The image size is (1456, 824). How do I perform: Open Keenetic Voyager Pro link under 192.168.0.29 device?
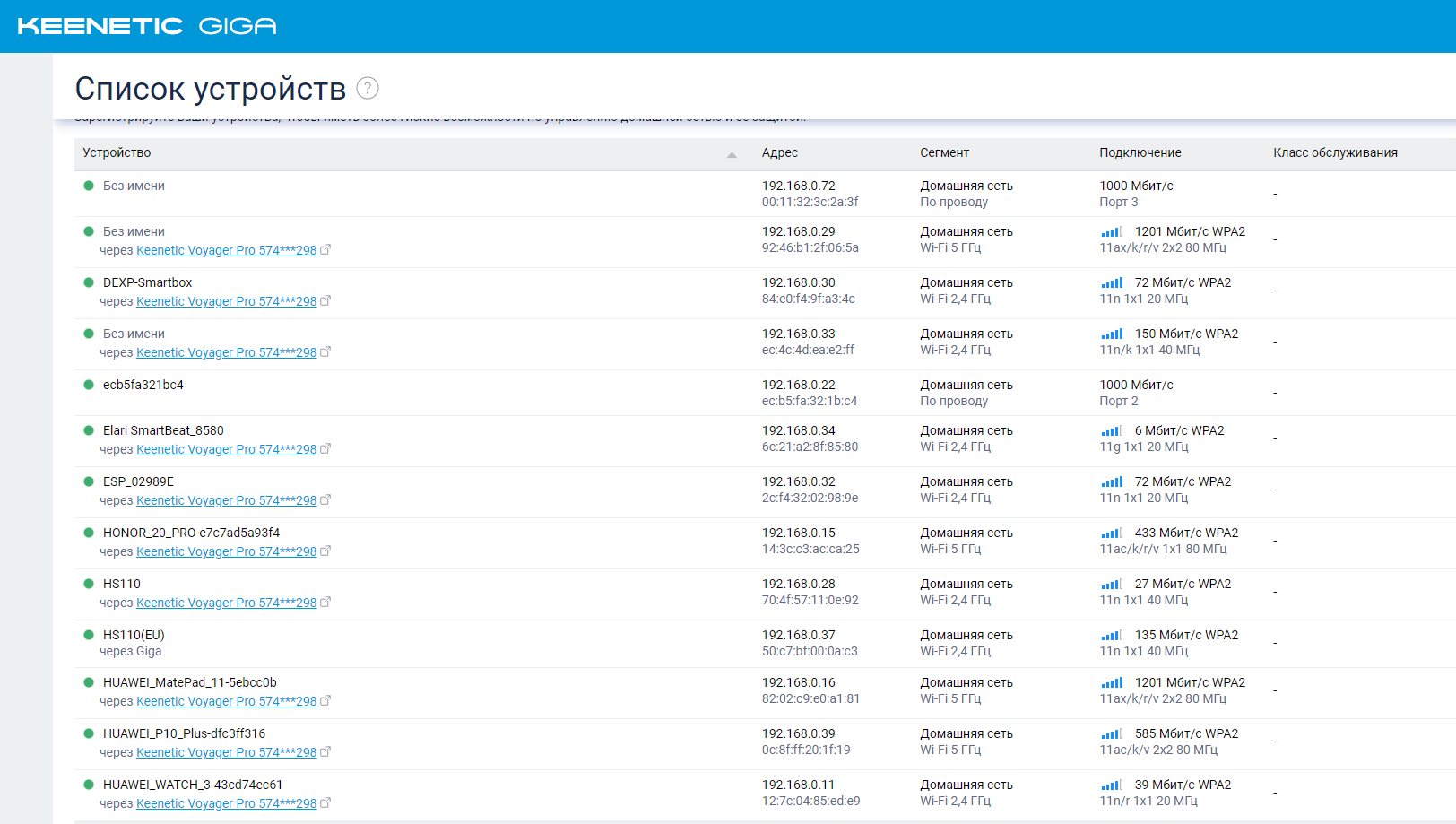point(226,250)
